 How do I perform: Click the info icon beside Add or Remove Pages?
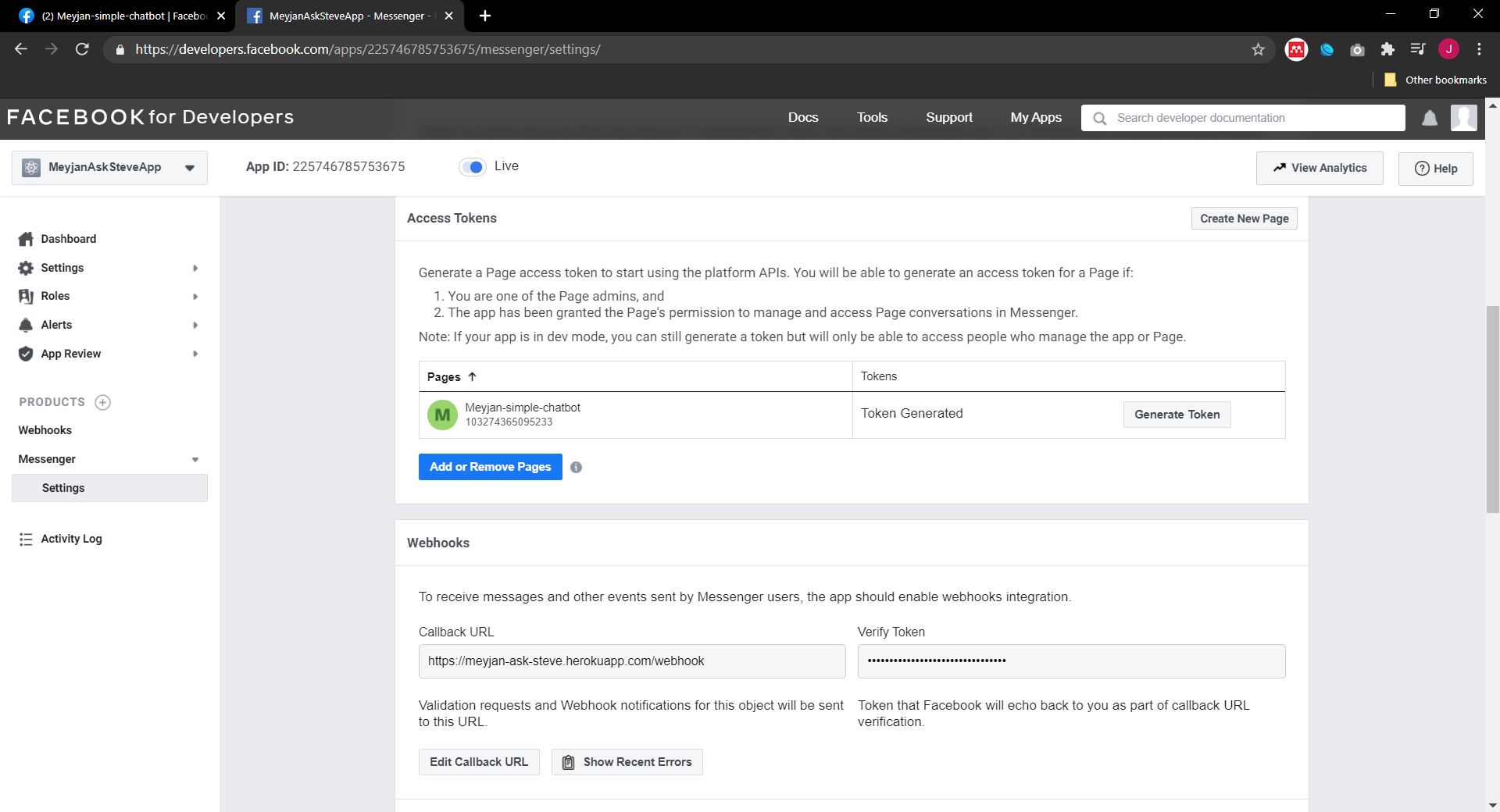[x=576, y=468]
